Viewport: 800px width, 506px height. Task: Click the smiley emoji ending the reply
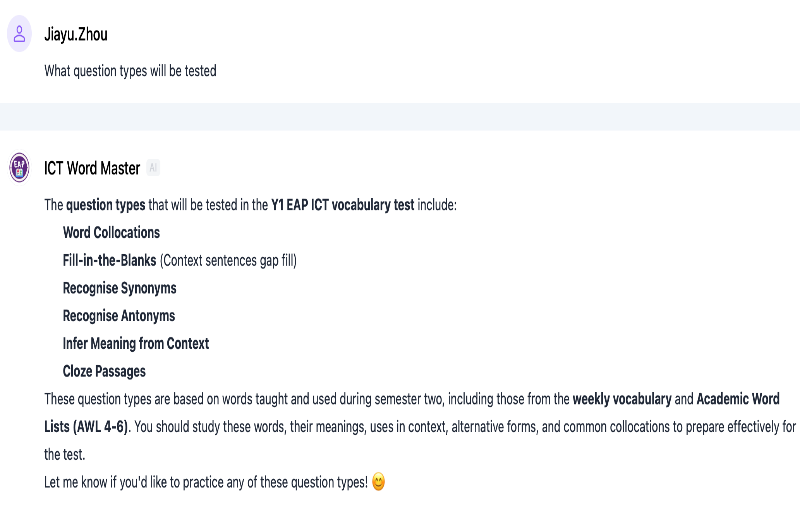(x=378, y=482)
